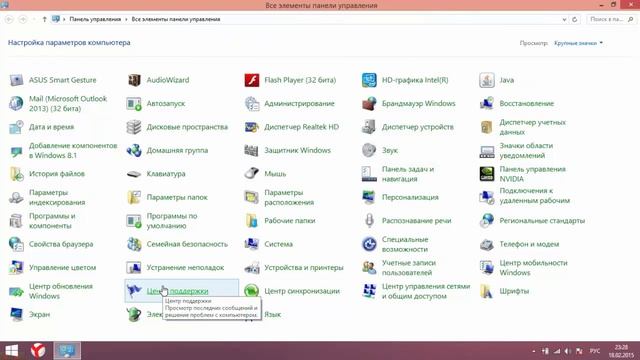The height and width of the screenshot is (360, 640).
Task: Click the taskbar clock and date
Action: pyautogui.click(x=622, y=351)
